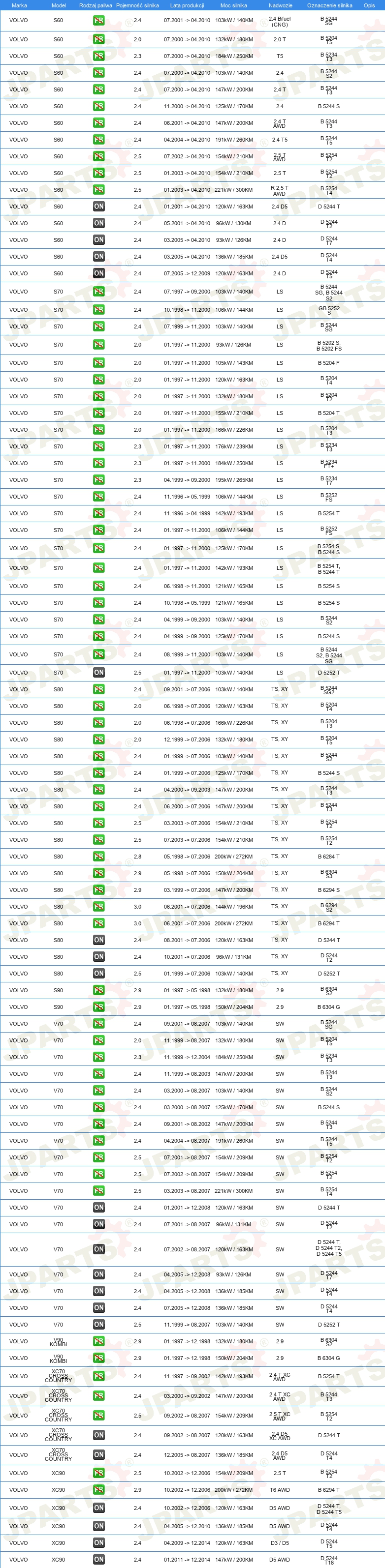385x1568 pixels.
Task: Click petrol icon in S80 144kW / 196KM row
Action: click(98, 907)
